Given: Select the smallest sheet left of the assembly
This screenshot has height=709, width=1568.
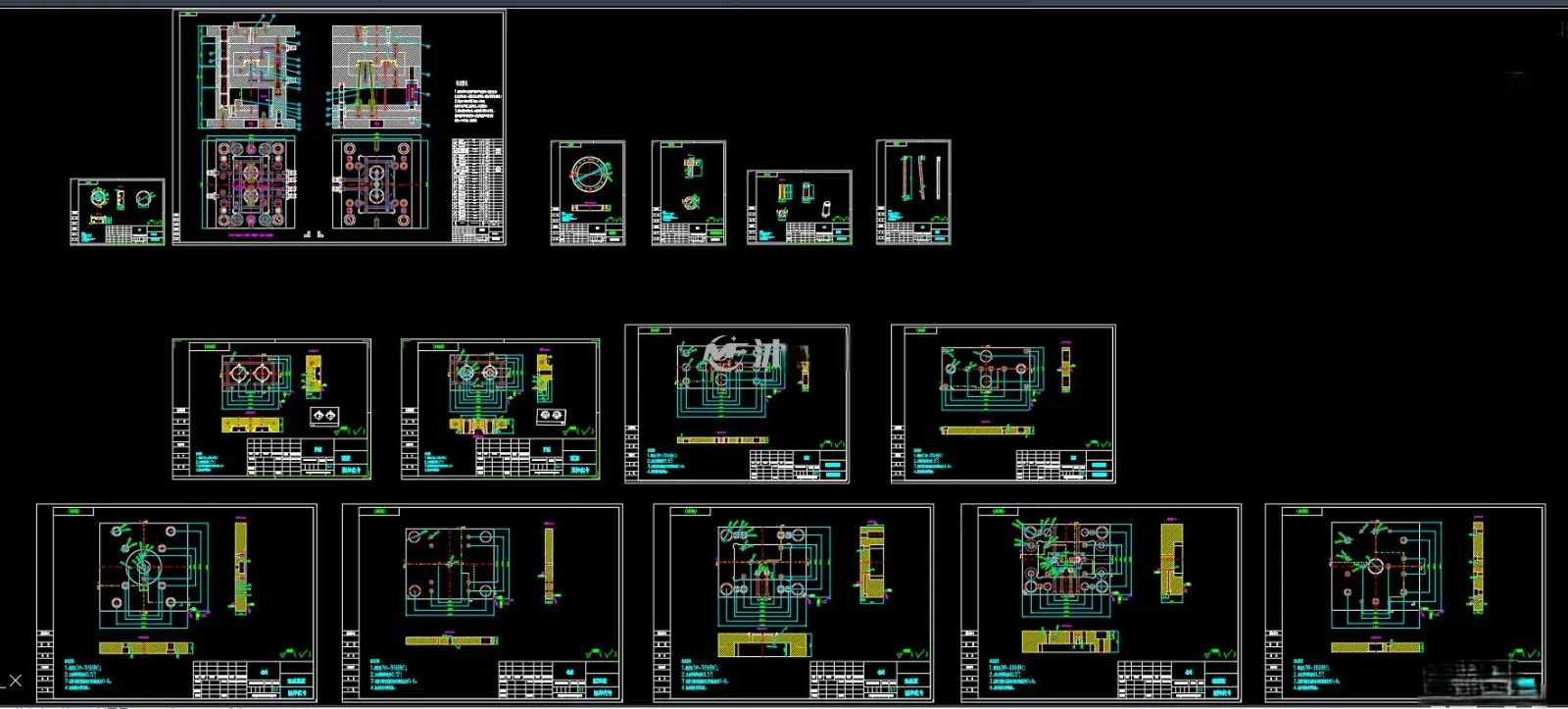Looking at the screenshot, I should coord(118,212).
